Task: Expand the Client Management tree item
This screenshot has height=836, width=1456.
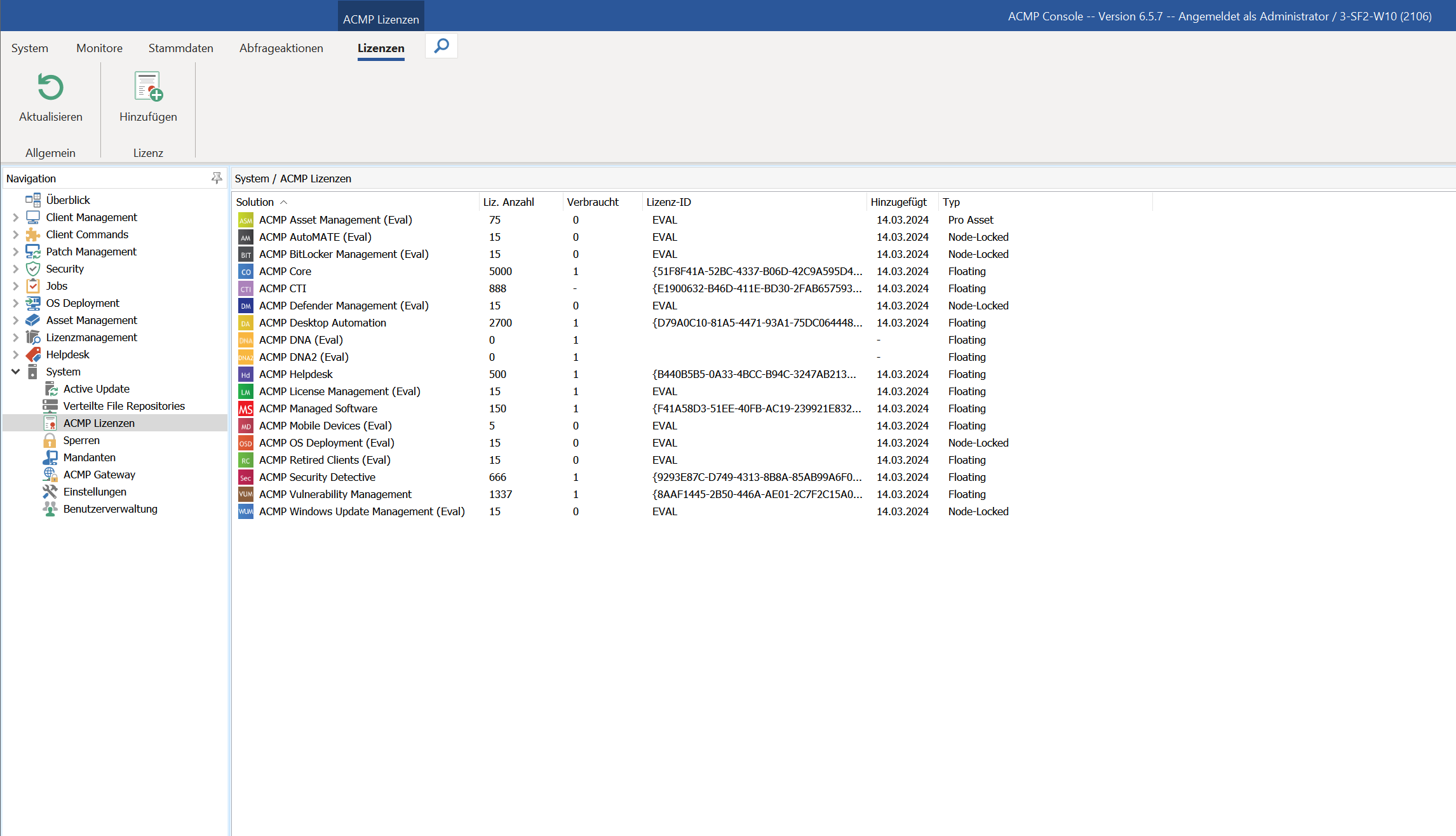Action: (x=14, y=217)
